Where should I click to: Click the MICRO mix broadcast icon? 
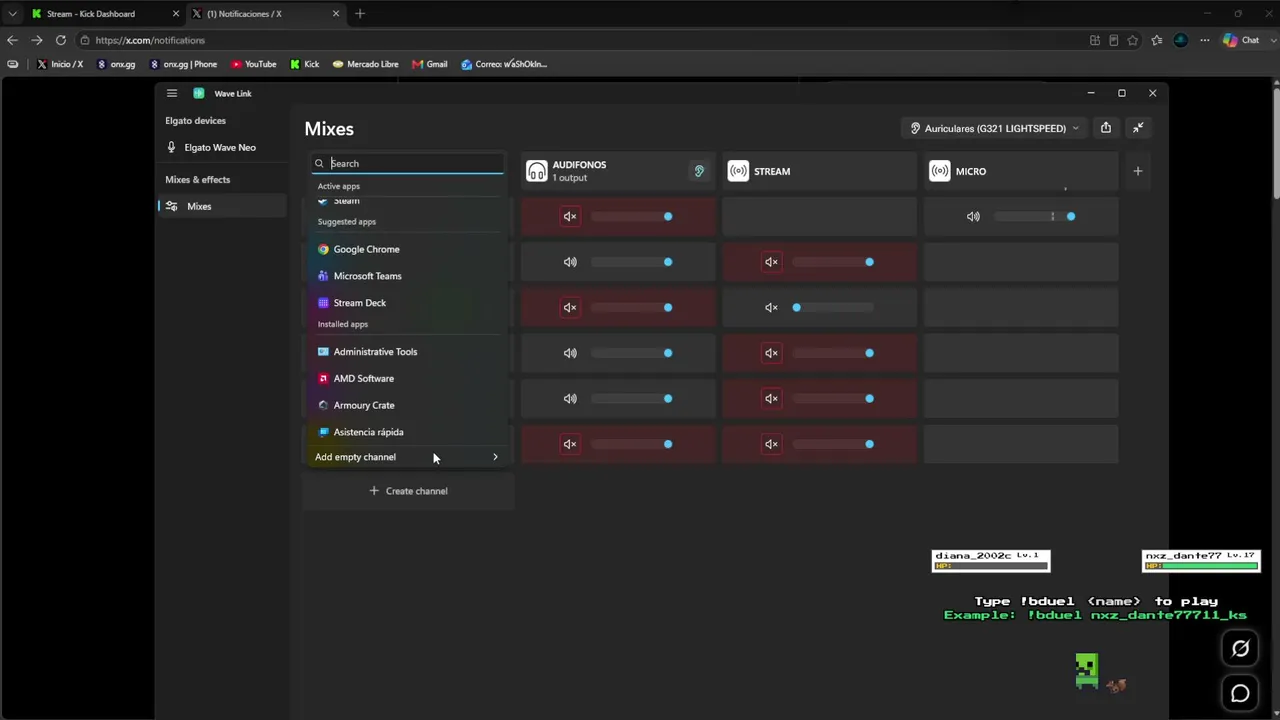940,171
